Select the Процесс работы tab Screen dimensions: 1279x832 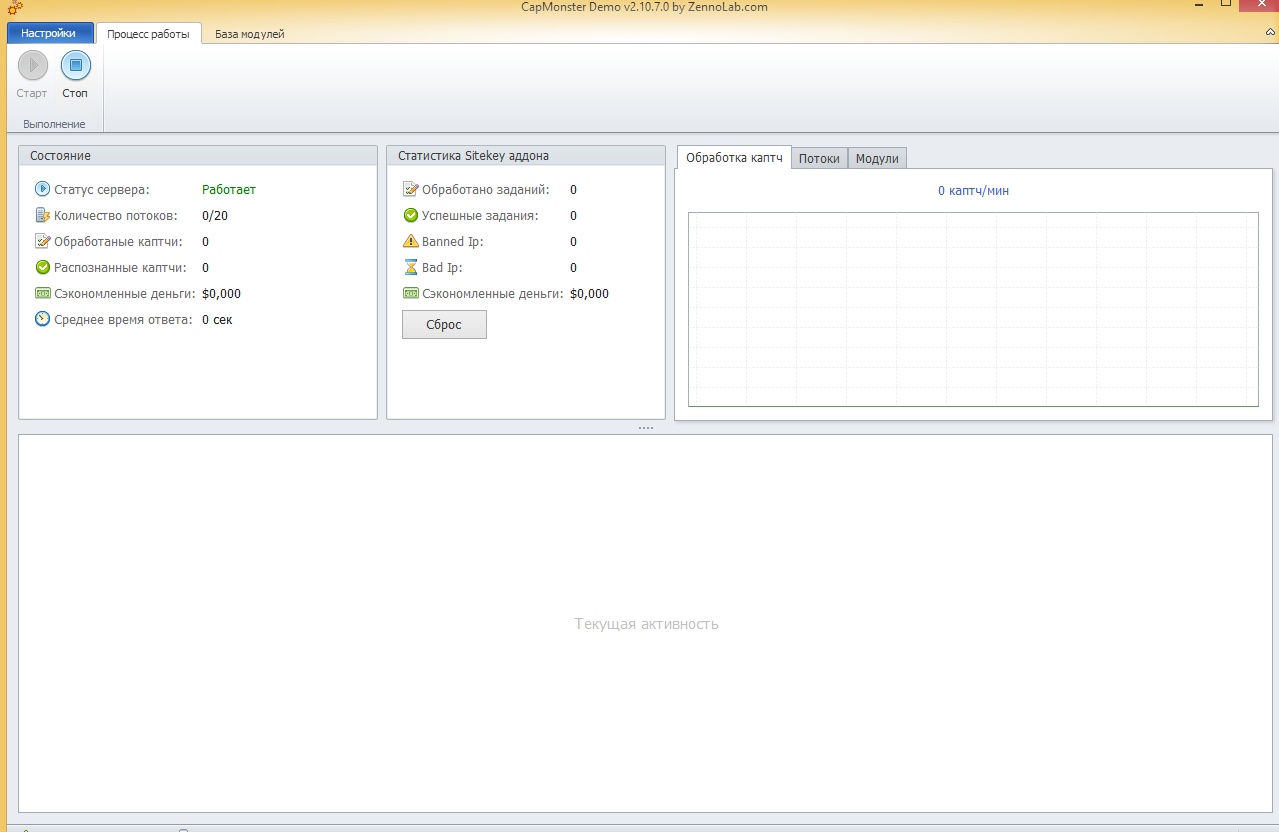pos(148,33)
